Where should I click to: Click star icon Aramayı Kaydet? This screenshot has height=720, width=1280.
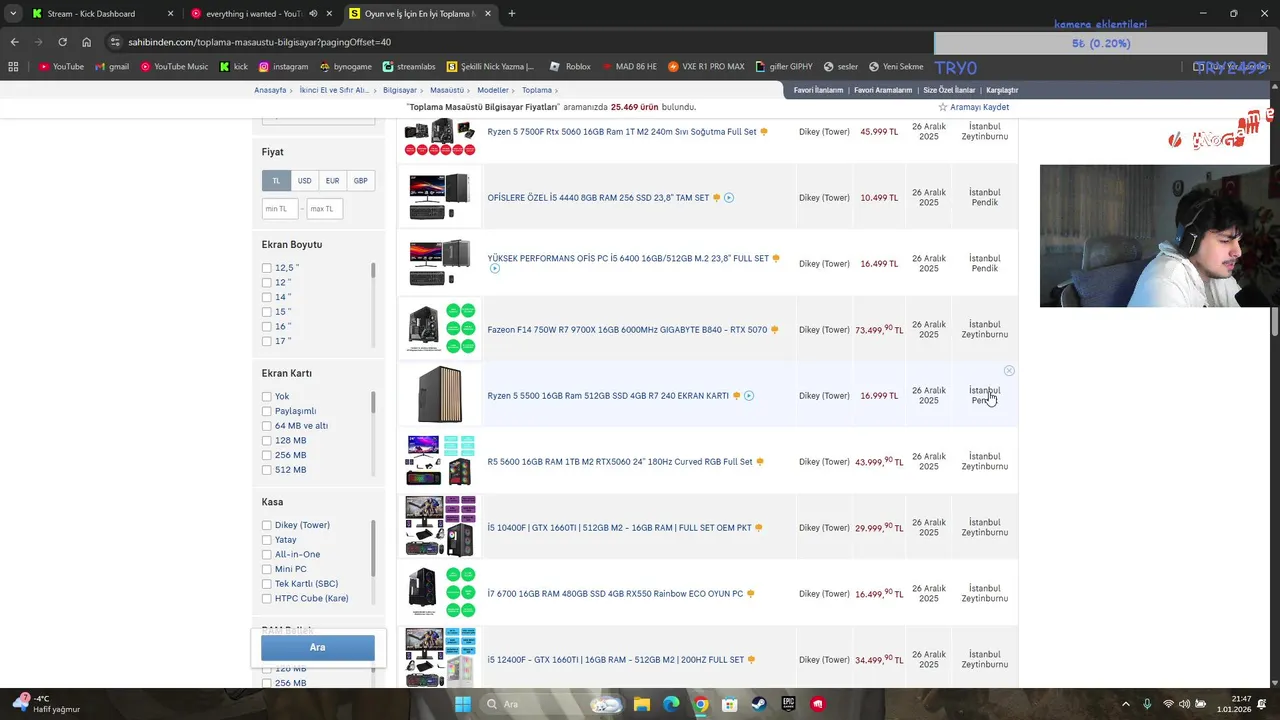(x=942, y=107)
